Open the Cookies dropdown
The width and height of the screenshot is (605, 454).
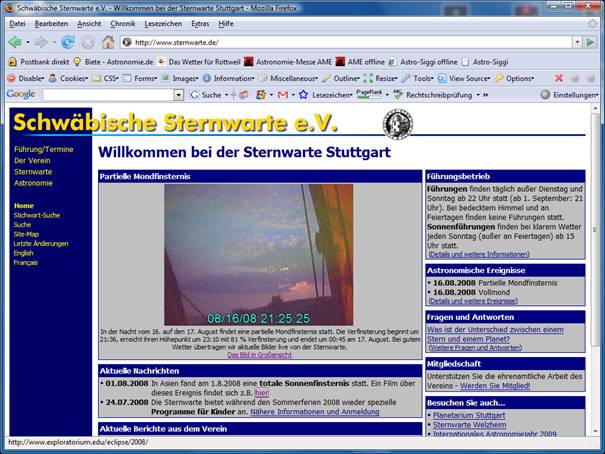coord(69,78)
